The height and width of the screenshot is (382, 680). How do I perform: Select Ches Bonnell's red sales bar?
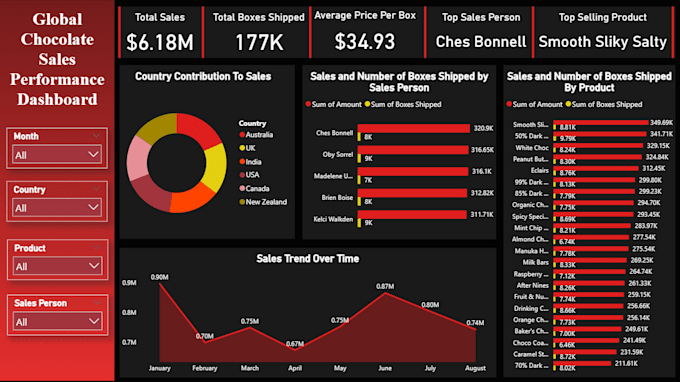[414, 128]
